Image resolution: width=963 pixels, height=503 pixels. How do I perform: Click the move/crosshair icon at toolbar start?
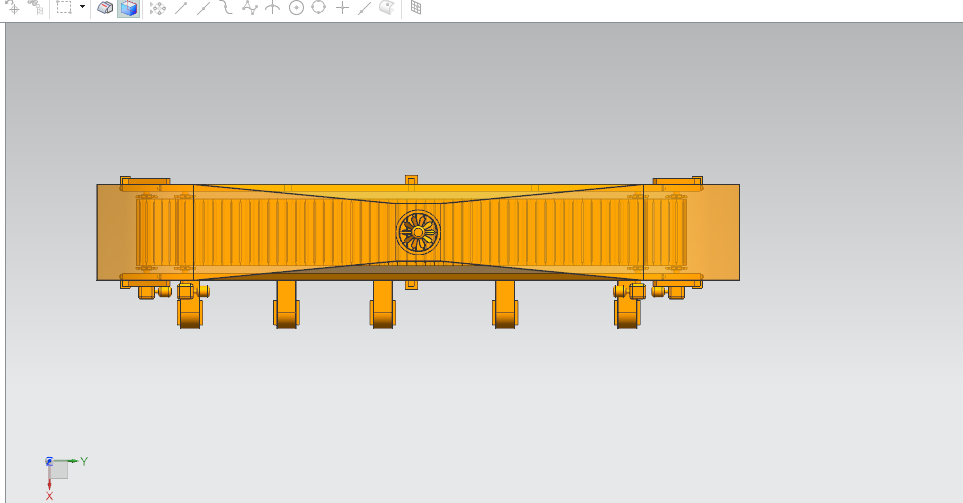coord(12,7)
